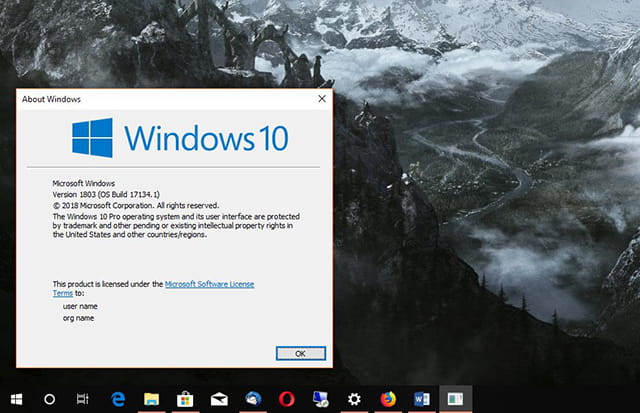Open Settings gear icon
The image size is (640, 413).
(x=354, y=399)
